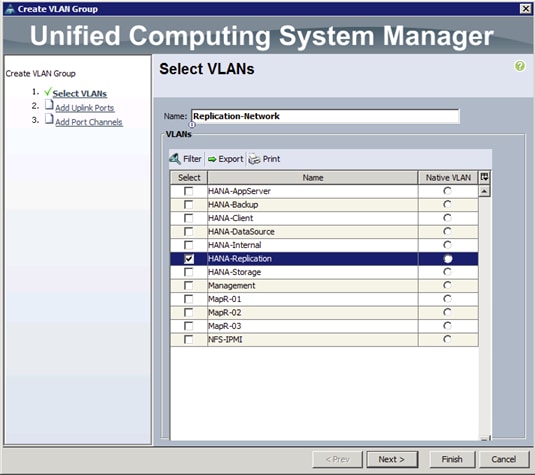This screenshot has height=475, width=535.
Task: Check the Management VLAN checkbox
Action: pyautogui.click(x=188, y=286)
